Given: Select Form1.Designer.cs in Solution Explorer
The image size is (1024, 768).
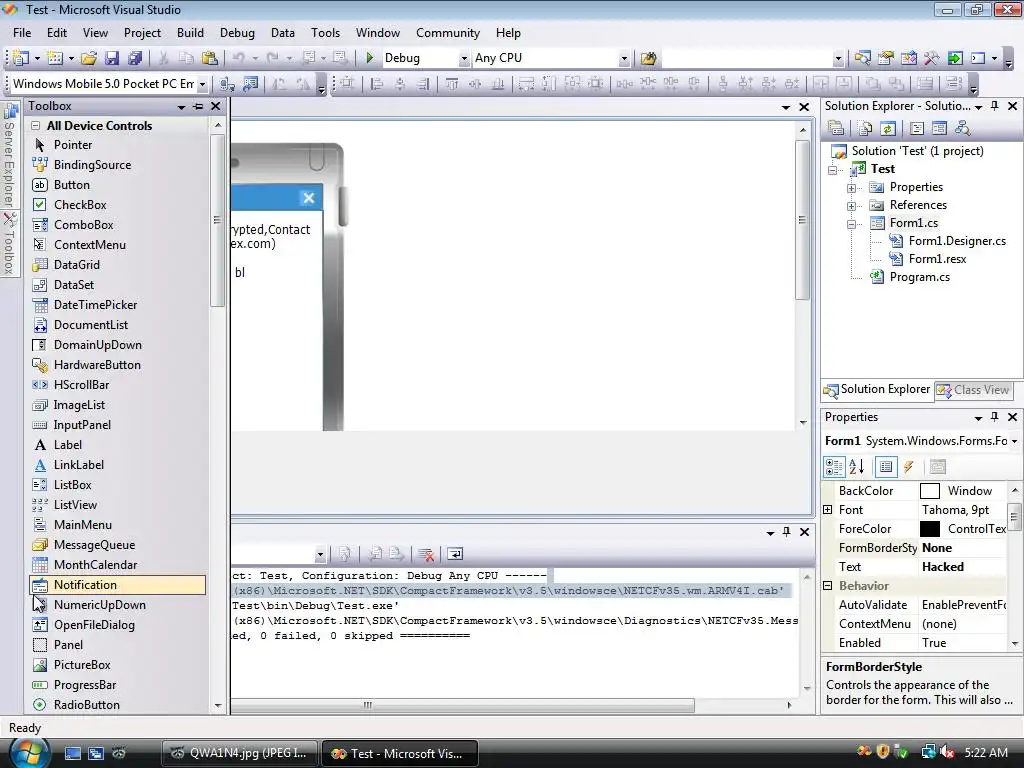Looking at the screenshot, I should coord(957,241).
